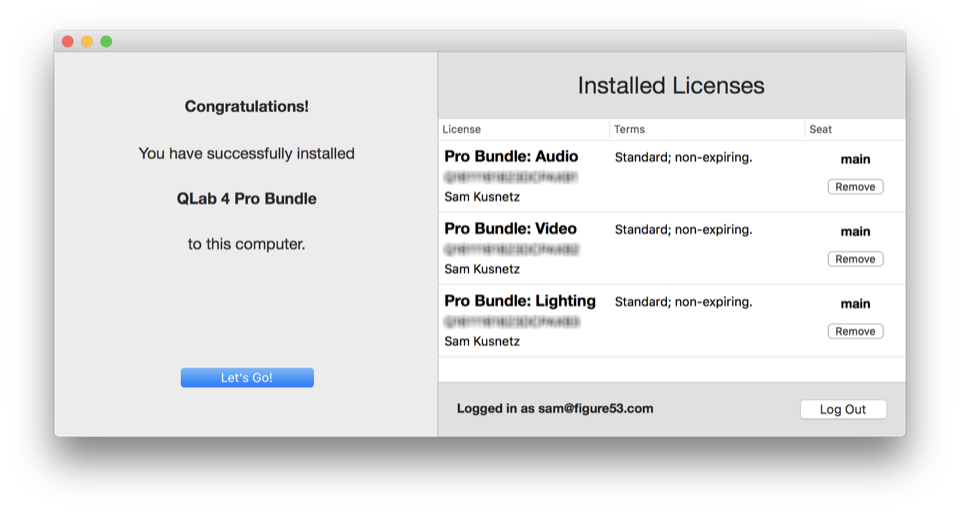Viewport: 960px width, 514px height.
Task: Remove the Pro Bundle: Video license
Action: click(855, 259)
